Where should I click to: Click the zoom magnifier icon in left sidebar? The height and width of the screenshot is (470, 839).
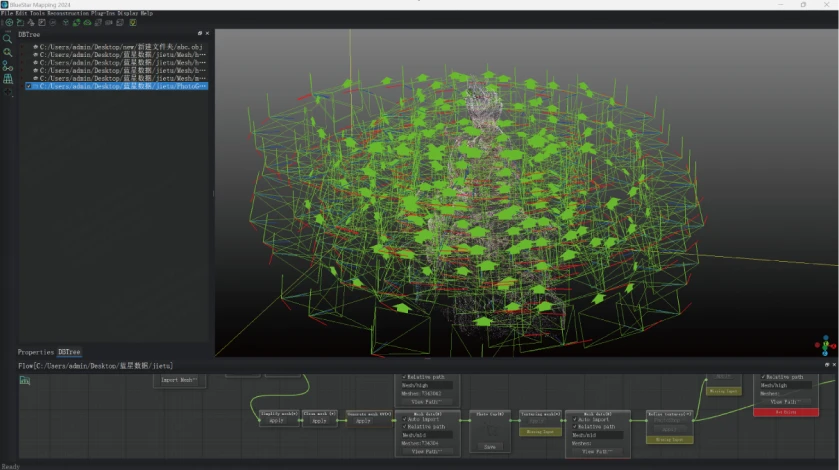click(x=8, y=39)
